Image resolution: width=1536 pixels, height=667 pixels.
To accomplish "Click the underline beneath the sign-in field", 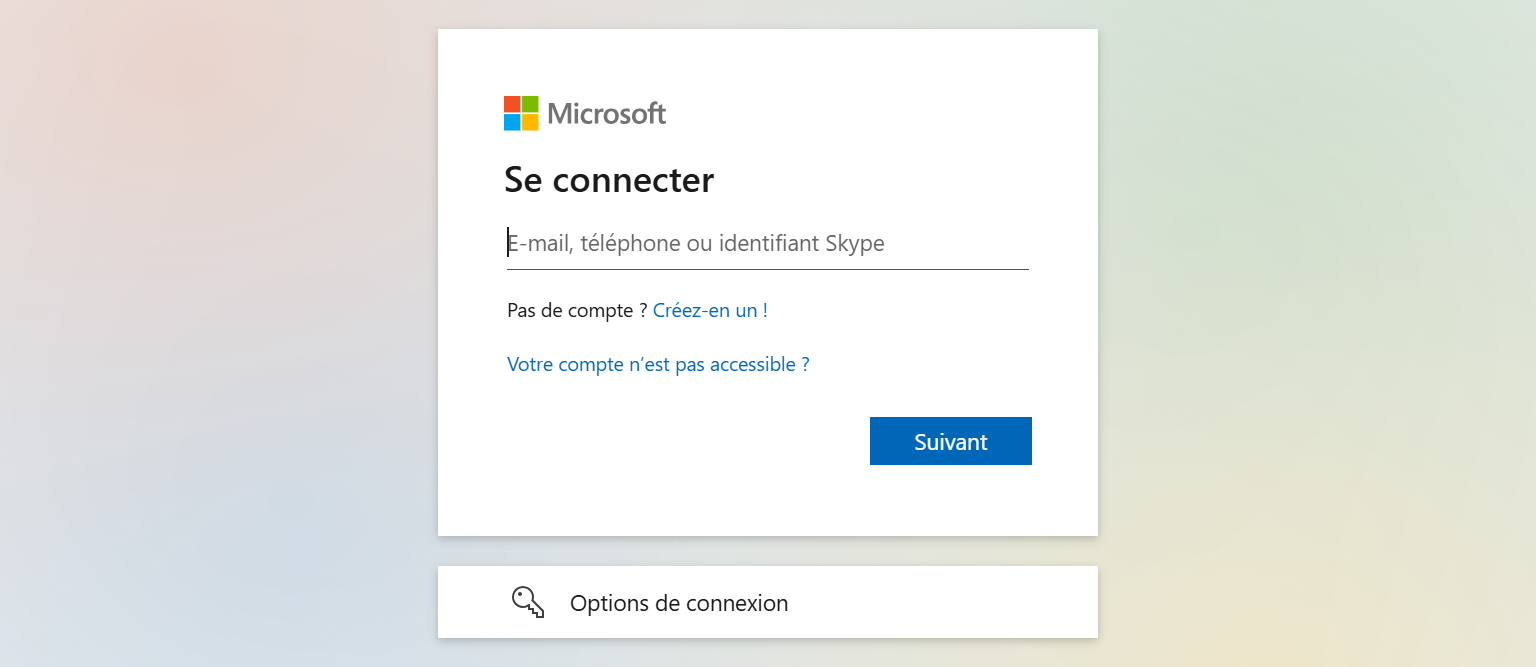I will pos(767,269).
